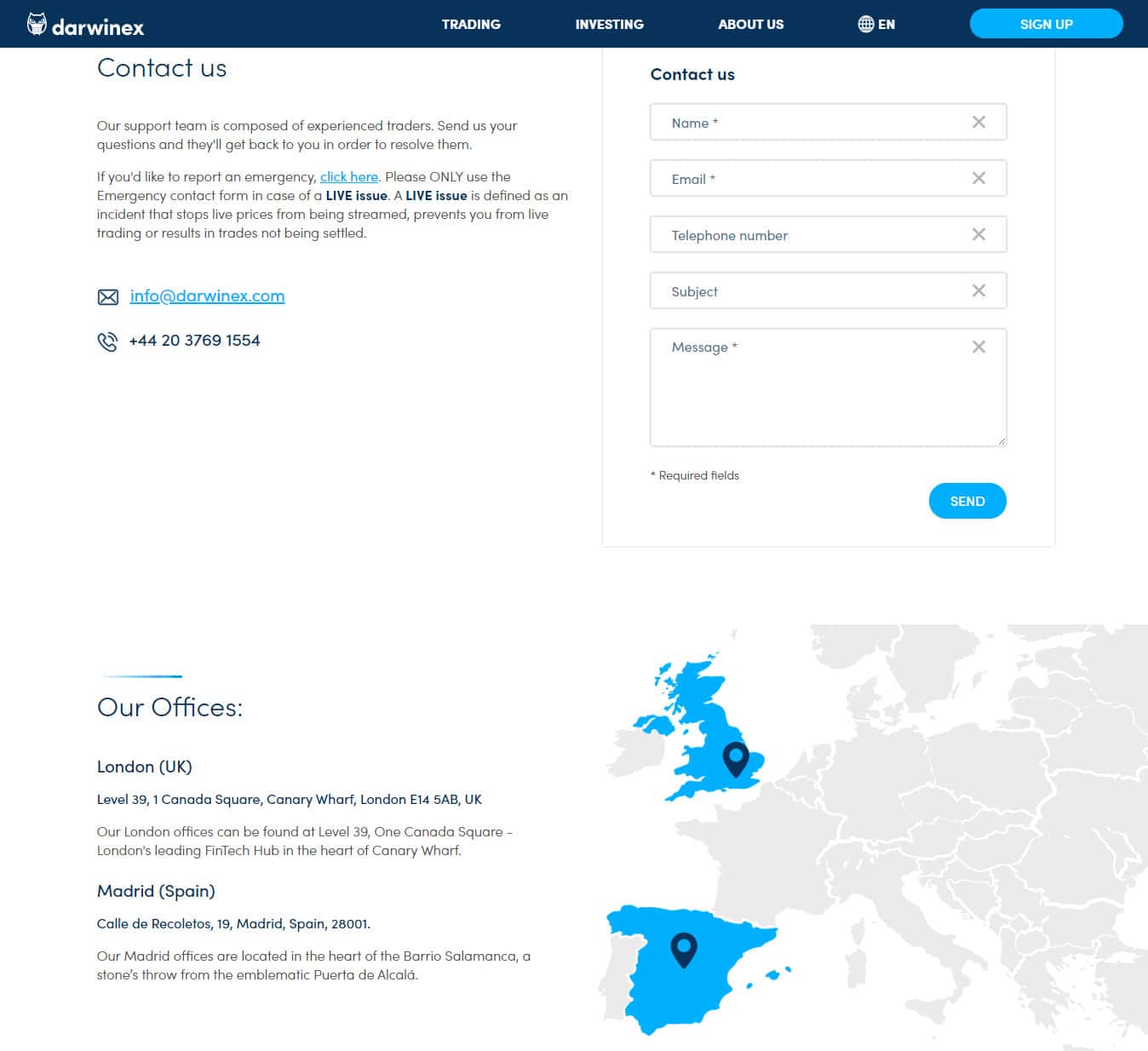Open info@darwinex.com email link
This screenshot has height=1051, width=1148.
tap(207, 296)
